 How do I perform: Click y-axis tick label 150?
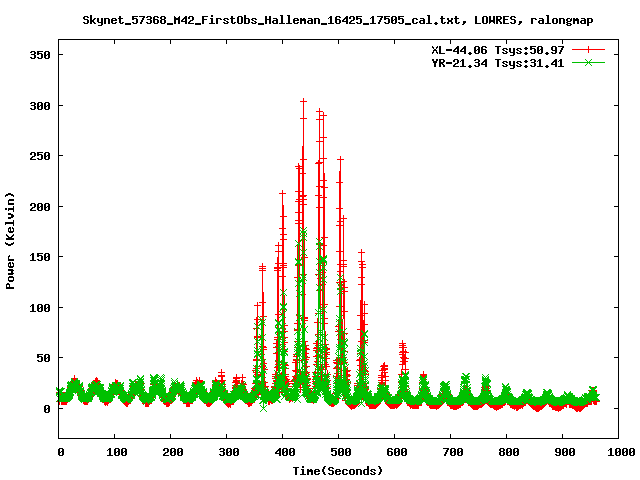(x=40, y=257)
